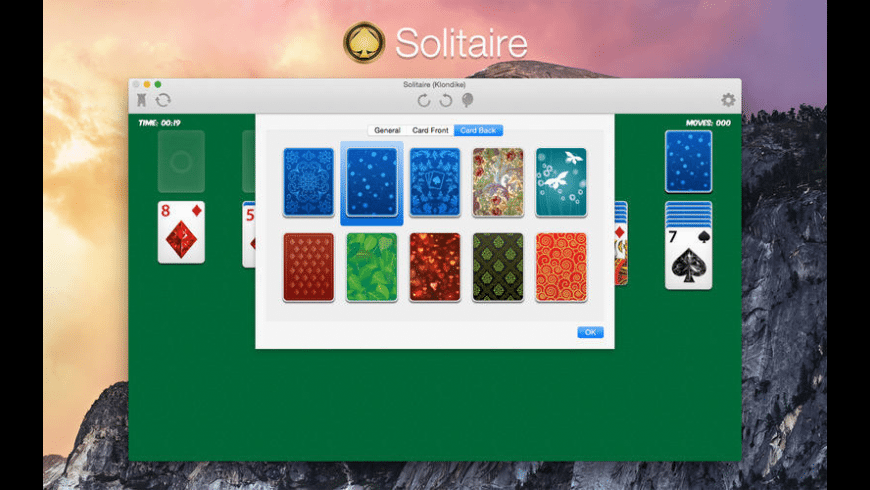The height and width of the screenshot is (490, 870).
Task: Click the empty foundation slot with circle
Action: tap(181, 161)
